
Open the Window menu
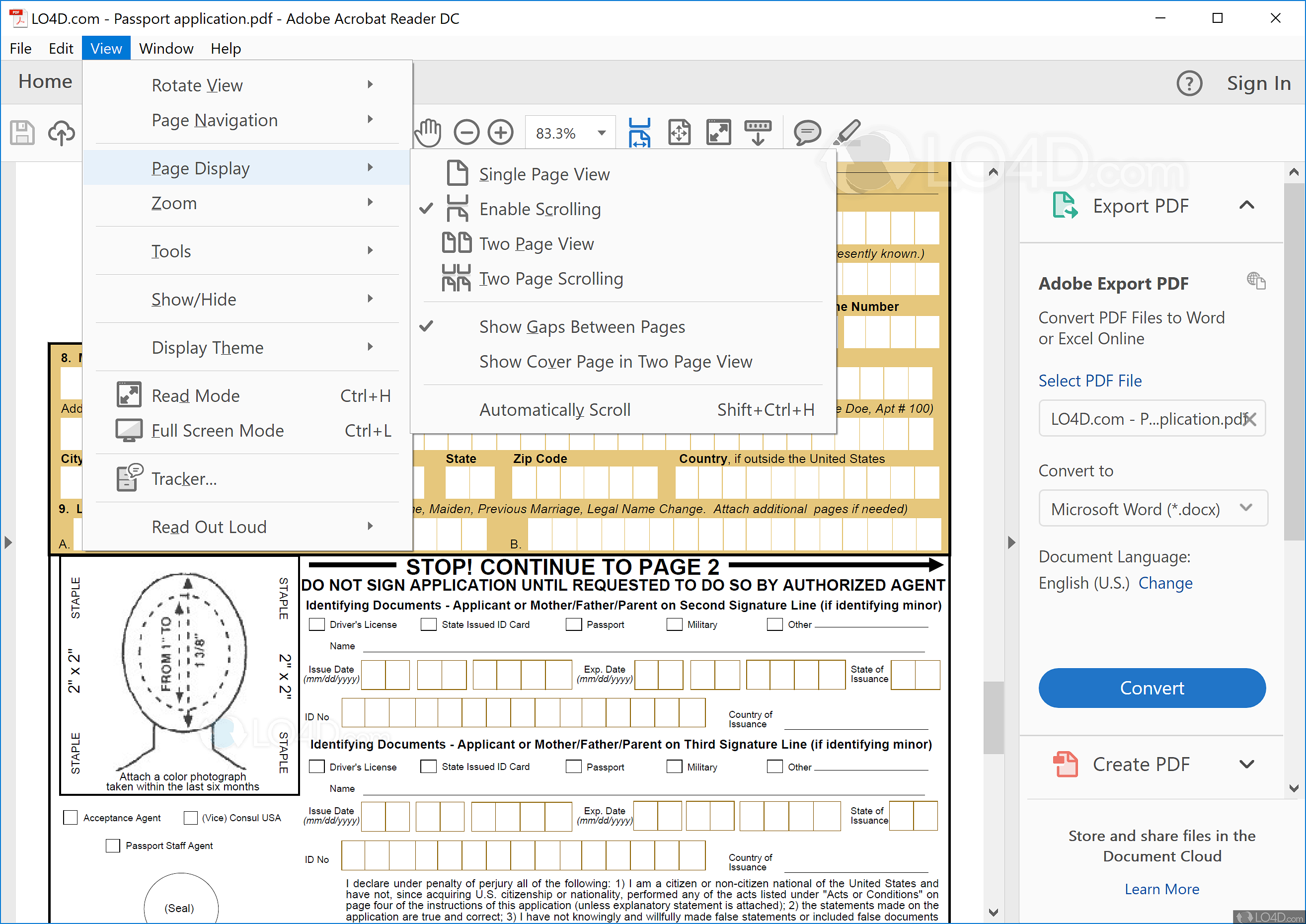point(166,48)
